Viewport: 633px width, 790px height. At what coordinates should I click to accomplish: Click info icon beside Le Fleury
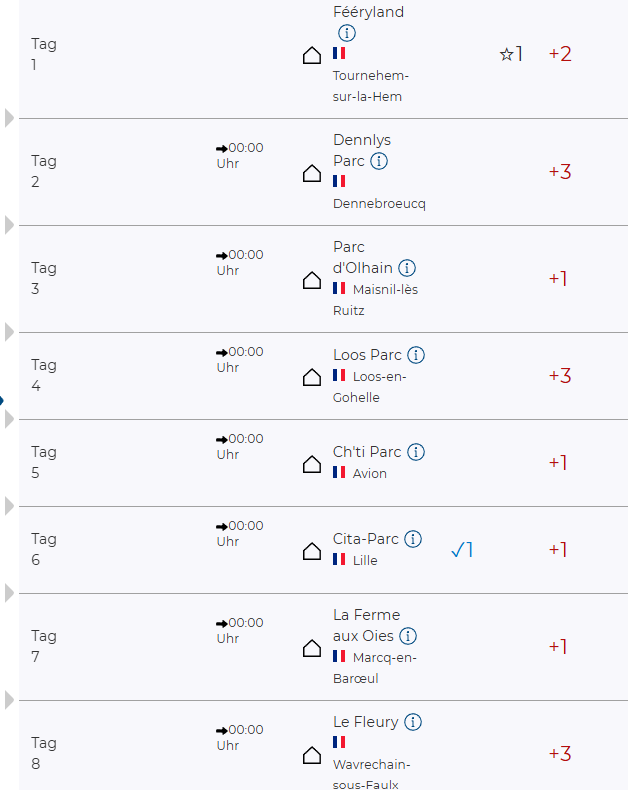413,722
